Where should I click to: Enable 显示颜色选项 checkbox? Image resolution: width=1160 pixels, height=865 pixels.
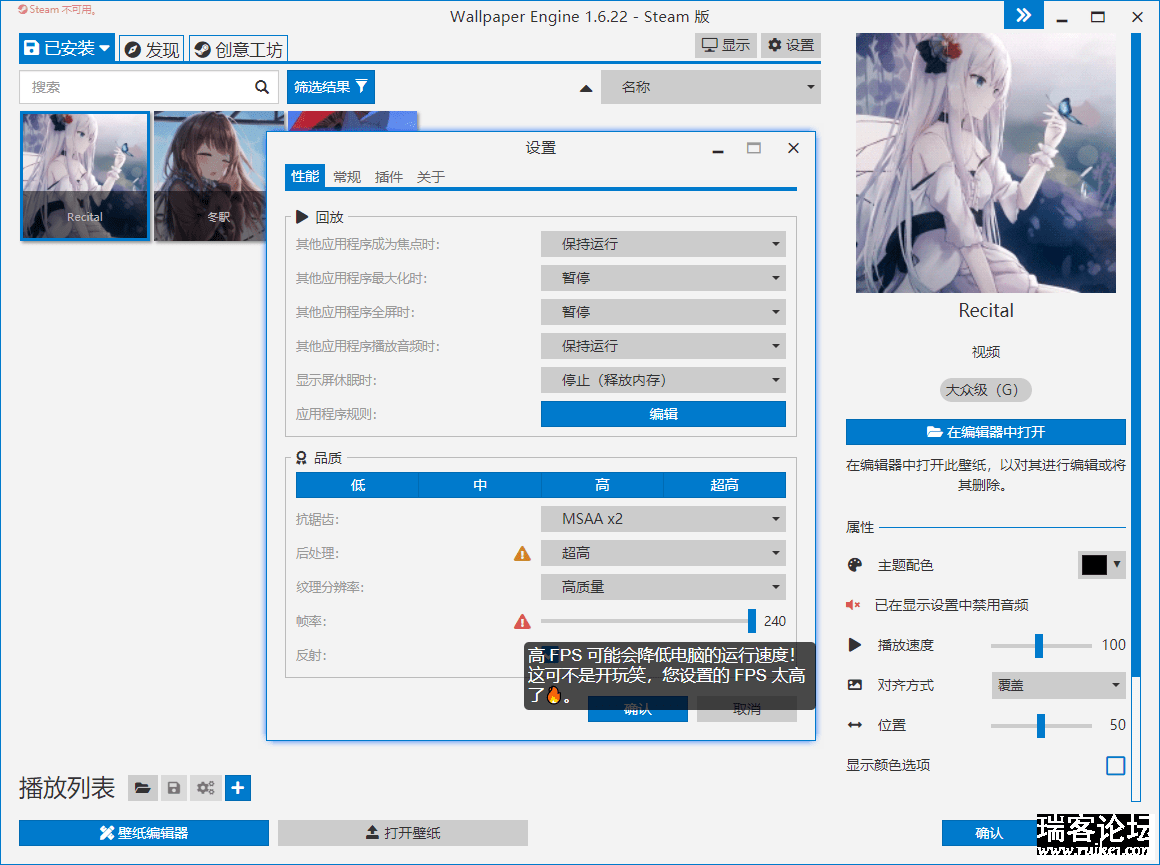[x=1116, y=765]
